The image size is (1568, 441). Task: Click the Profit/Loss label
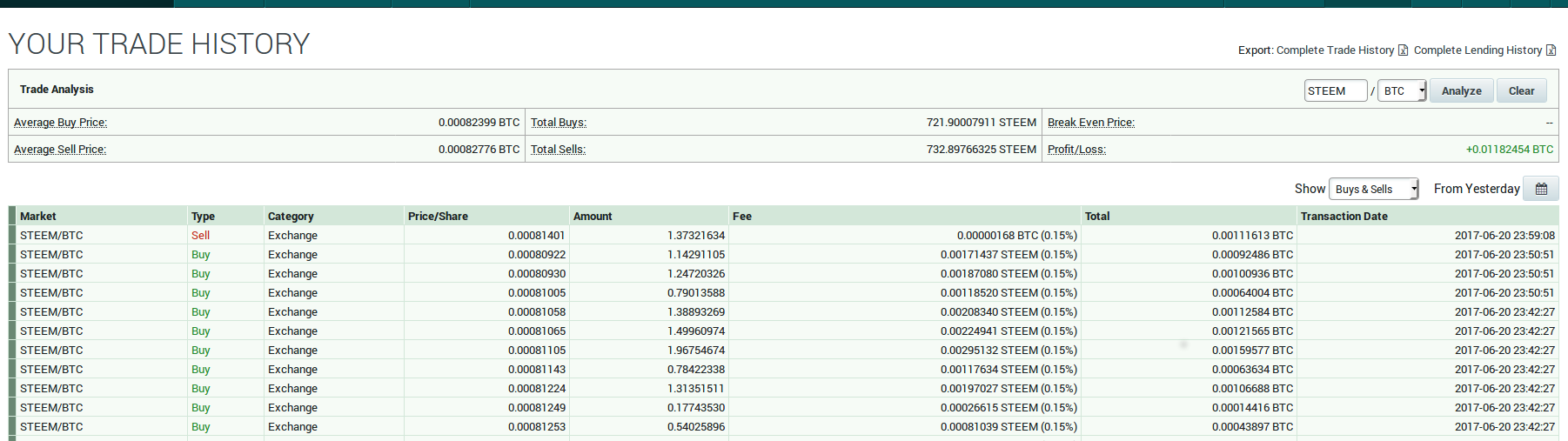pyautogui.click(x=1076, y=150)
